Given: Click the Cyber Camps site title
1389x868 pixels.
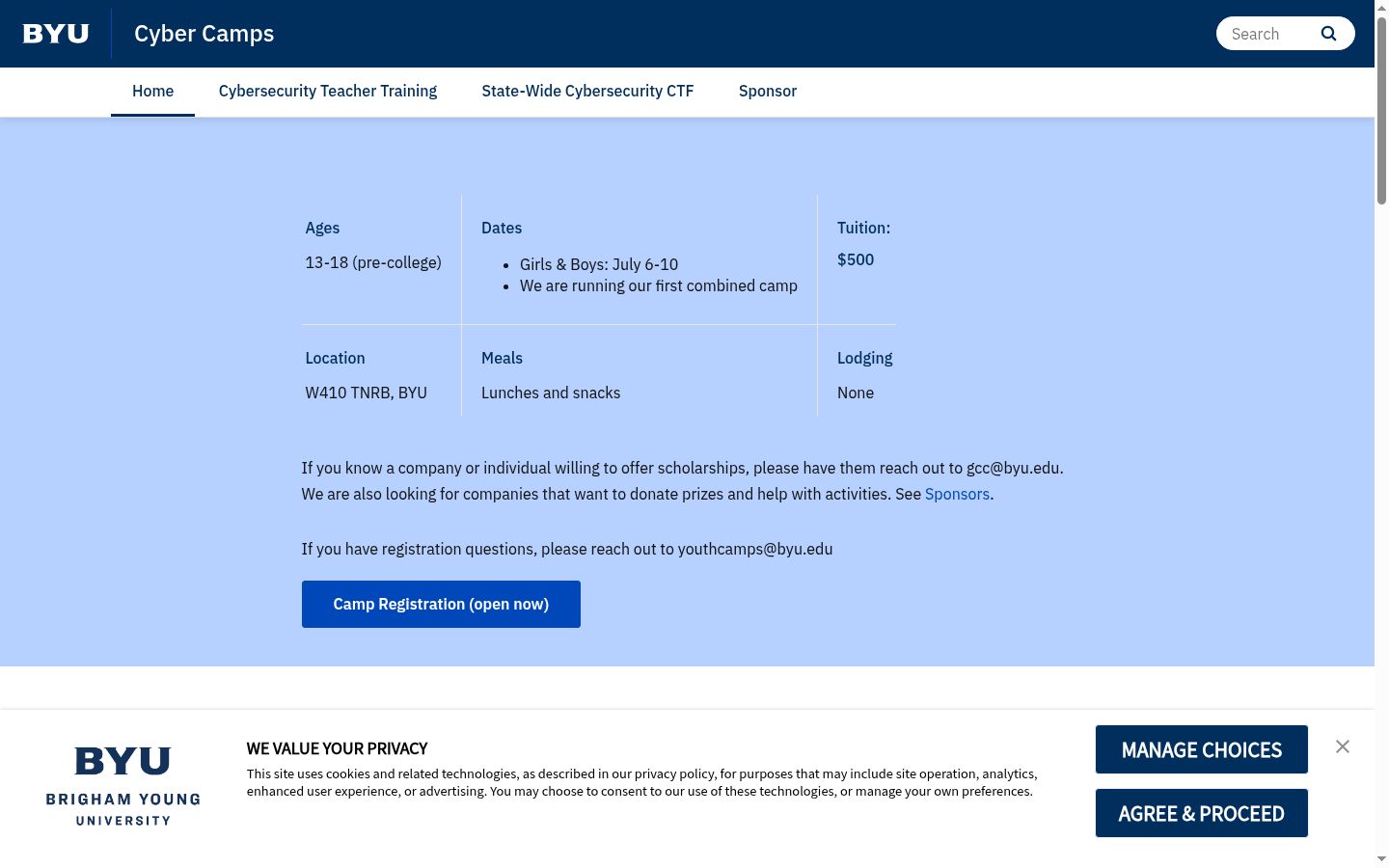Looking at the screenshot, I should [204, 34].
